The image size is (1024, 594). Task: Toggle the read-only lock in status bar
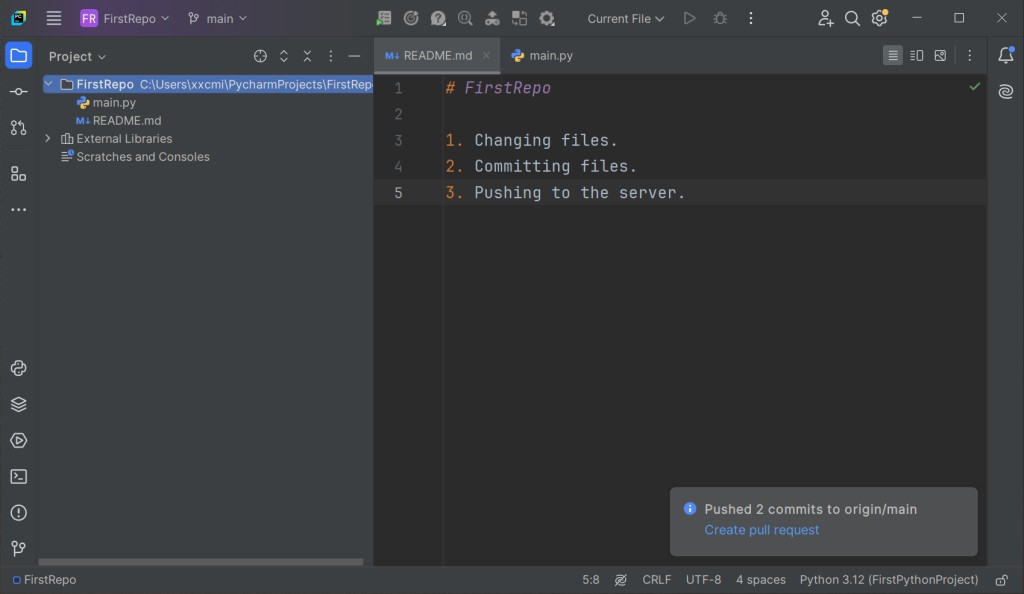1001,580
